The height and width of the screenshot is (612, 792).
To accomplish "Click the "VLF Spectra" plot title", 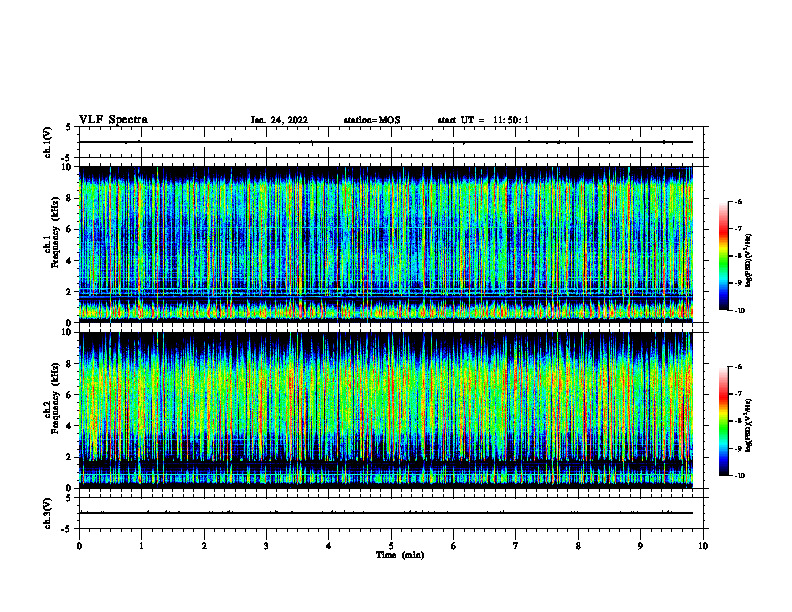I will click(x=113, y=120).
